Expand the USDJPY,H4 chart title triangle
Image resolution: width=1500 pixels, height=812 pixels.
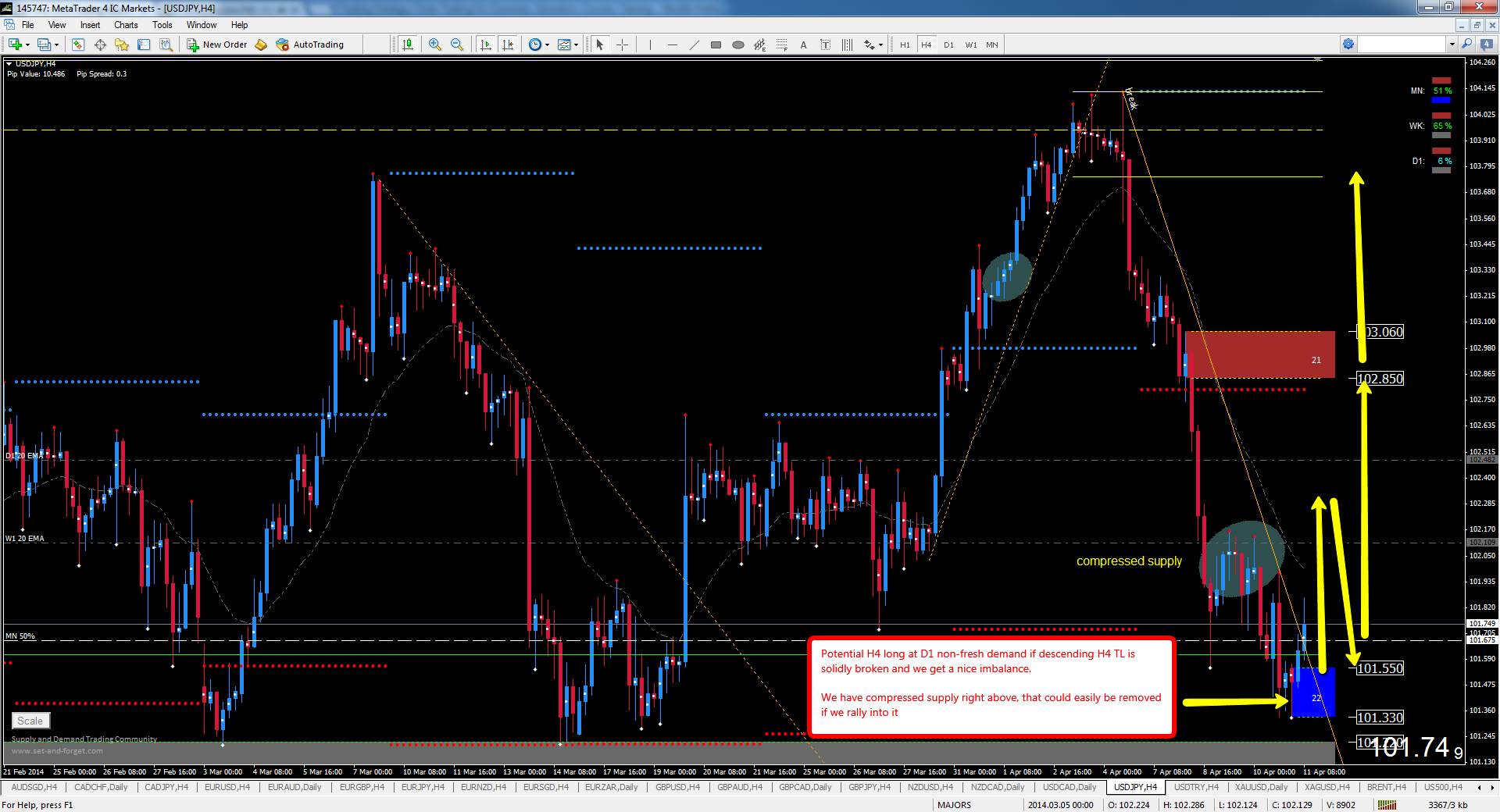pos(9,63)
